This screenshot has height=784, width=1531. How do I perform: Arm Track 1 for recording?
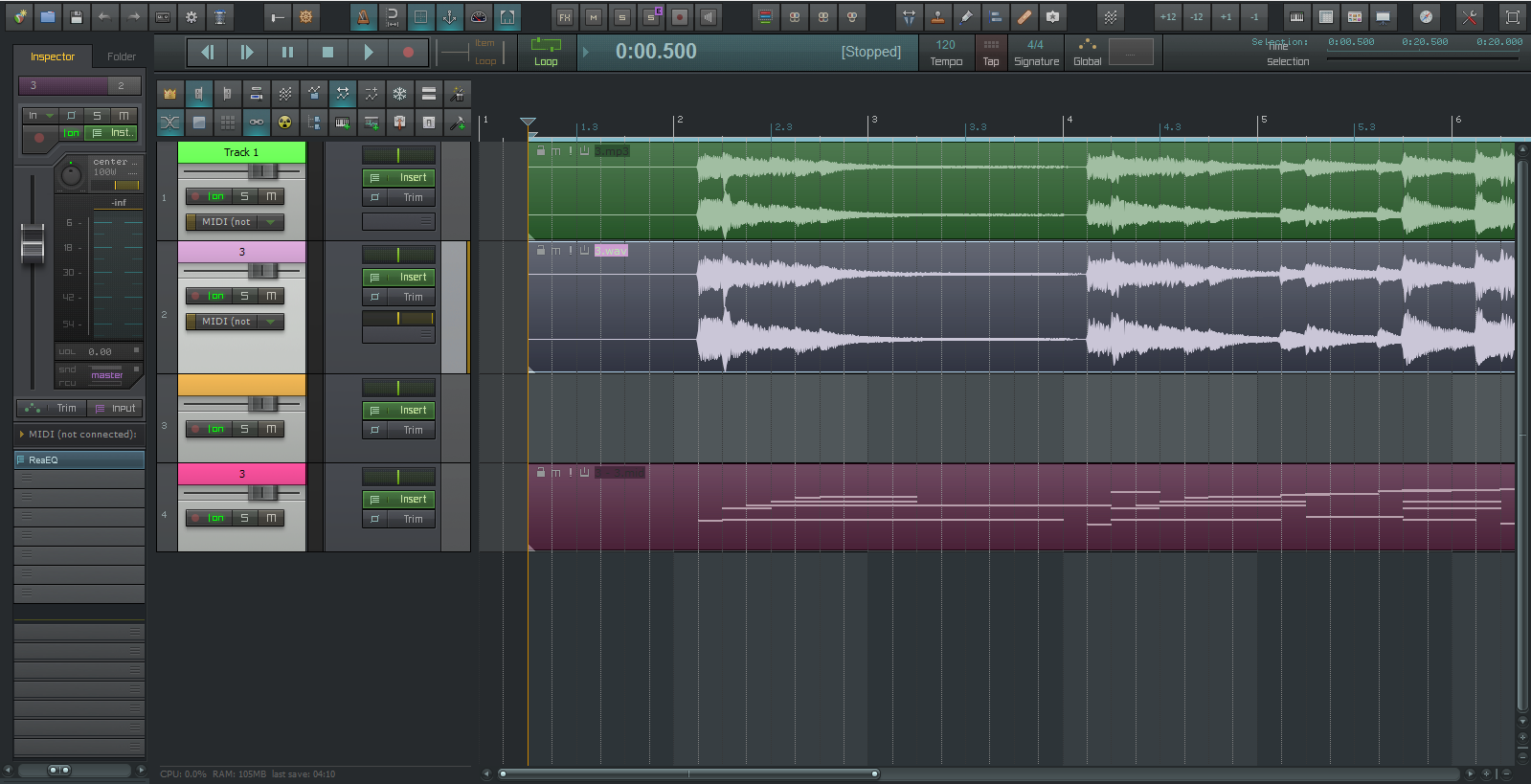(194, 196)
